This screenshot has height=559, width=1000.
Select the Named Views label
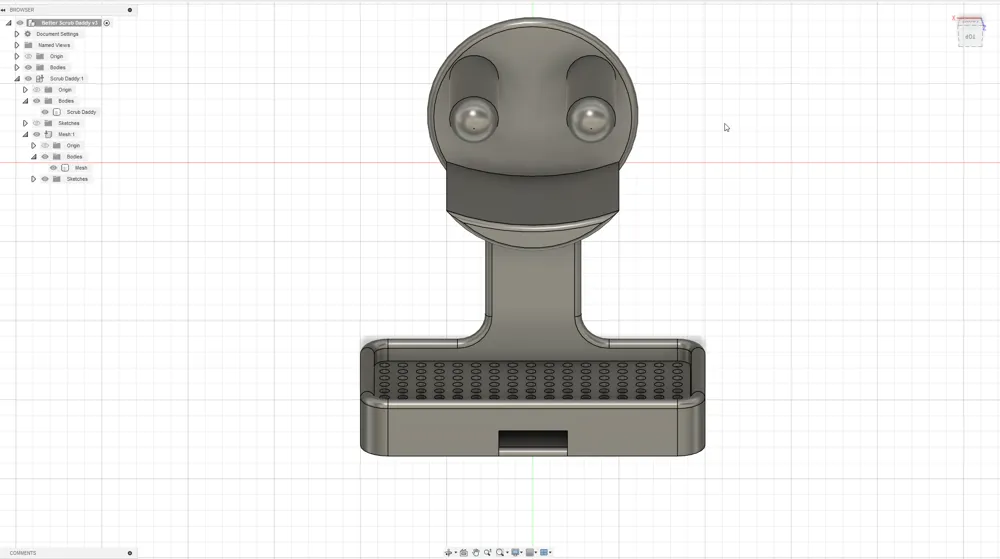coord(54,45)
